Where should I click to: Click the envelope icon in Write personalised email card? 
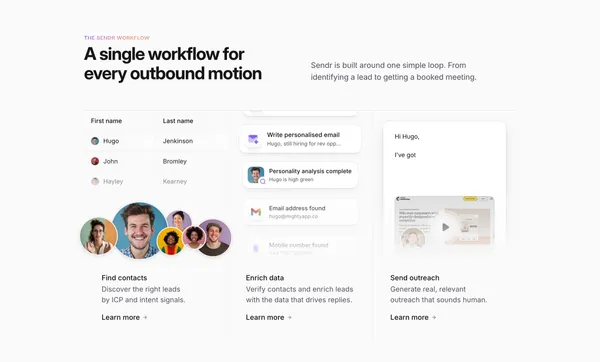pyautogui.click(x=253, y=139)
